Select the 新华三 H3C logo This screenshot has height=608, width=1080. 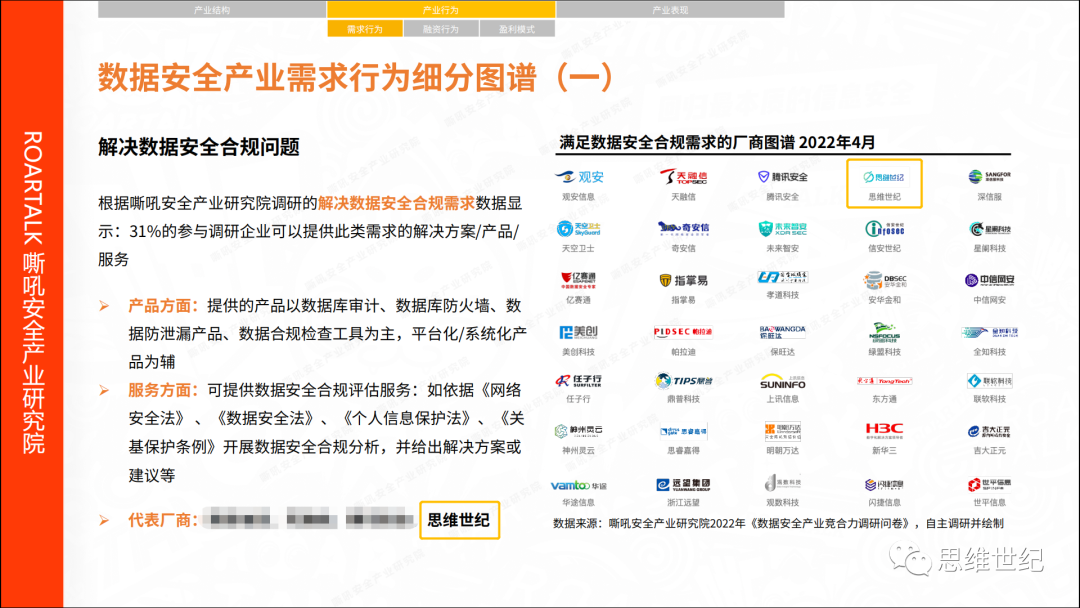(x=884, y=431)
